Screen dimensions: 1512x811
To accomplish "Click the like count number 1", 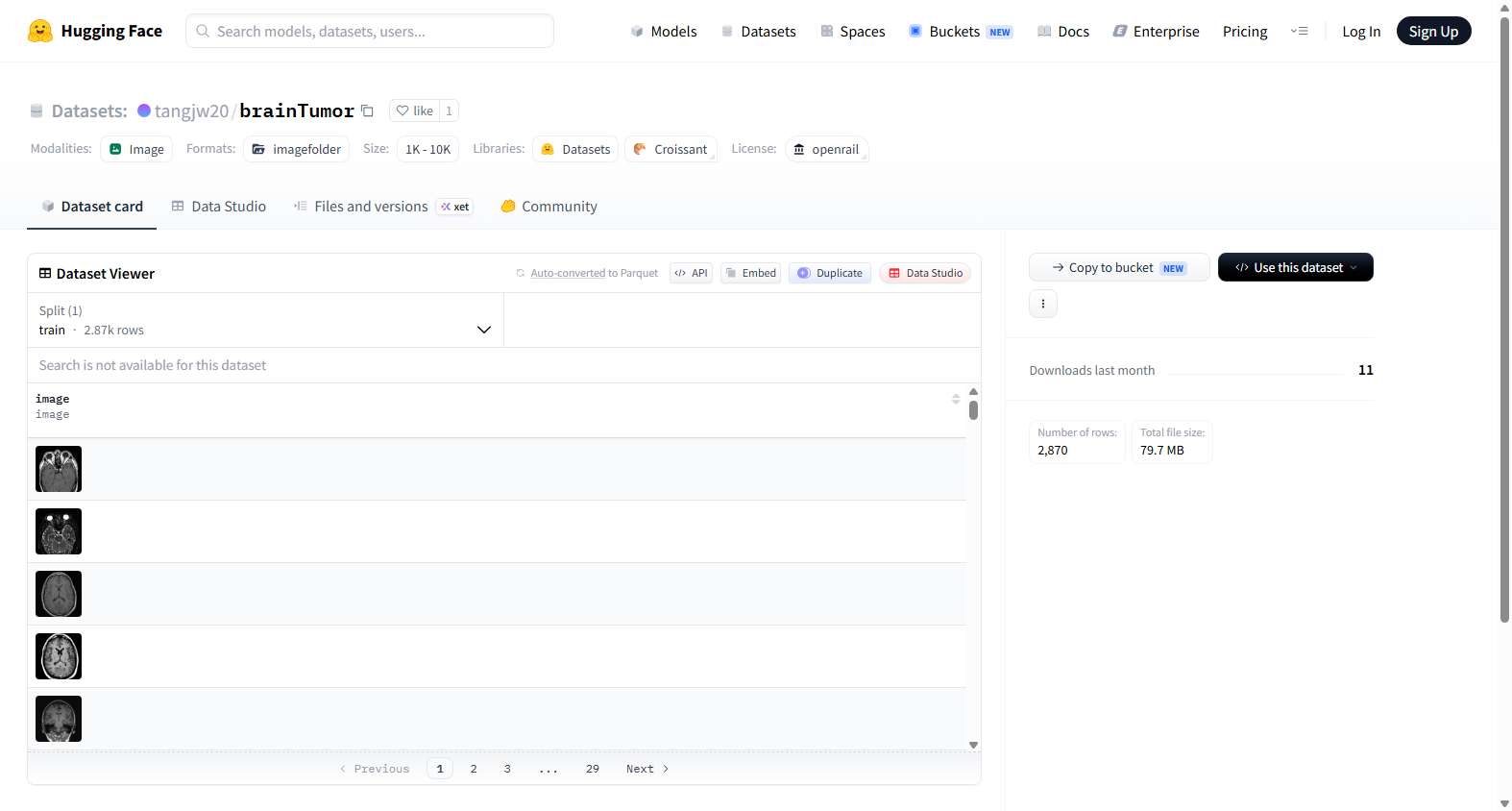I will (449, 111).
